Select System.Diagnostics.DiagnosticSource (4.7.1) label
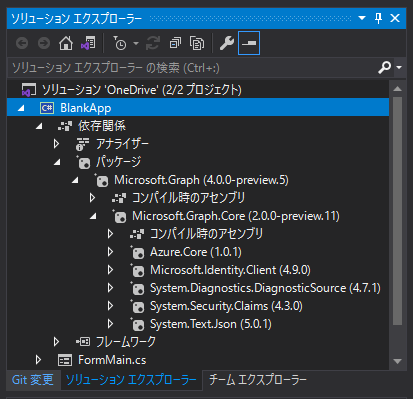This screenshot has width=413, height=399. [x=265, y=288]
